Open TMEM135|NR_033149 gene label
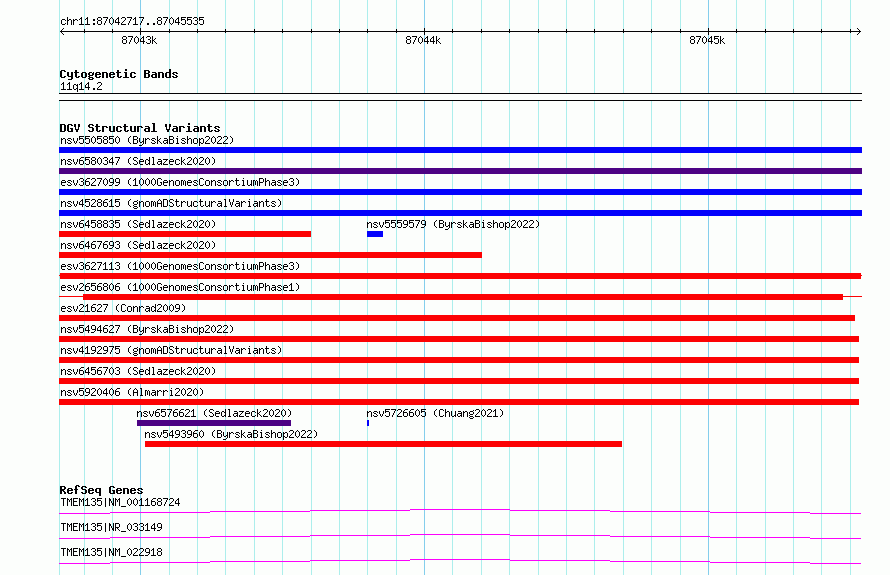 coord(111,527)
